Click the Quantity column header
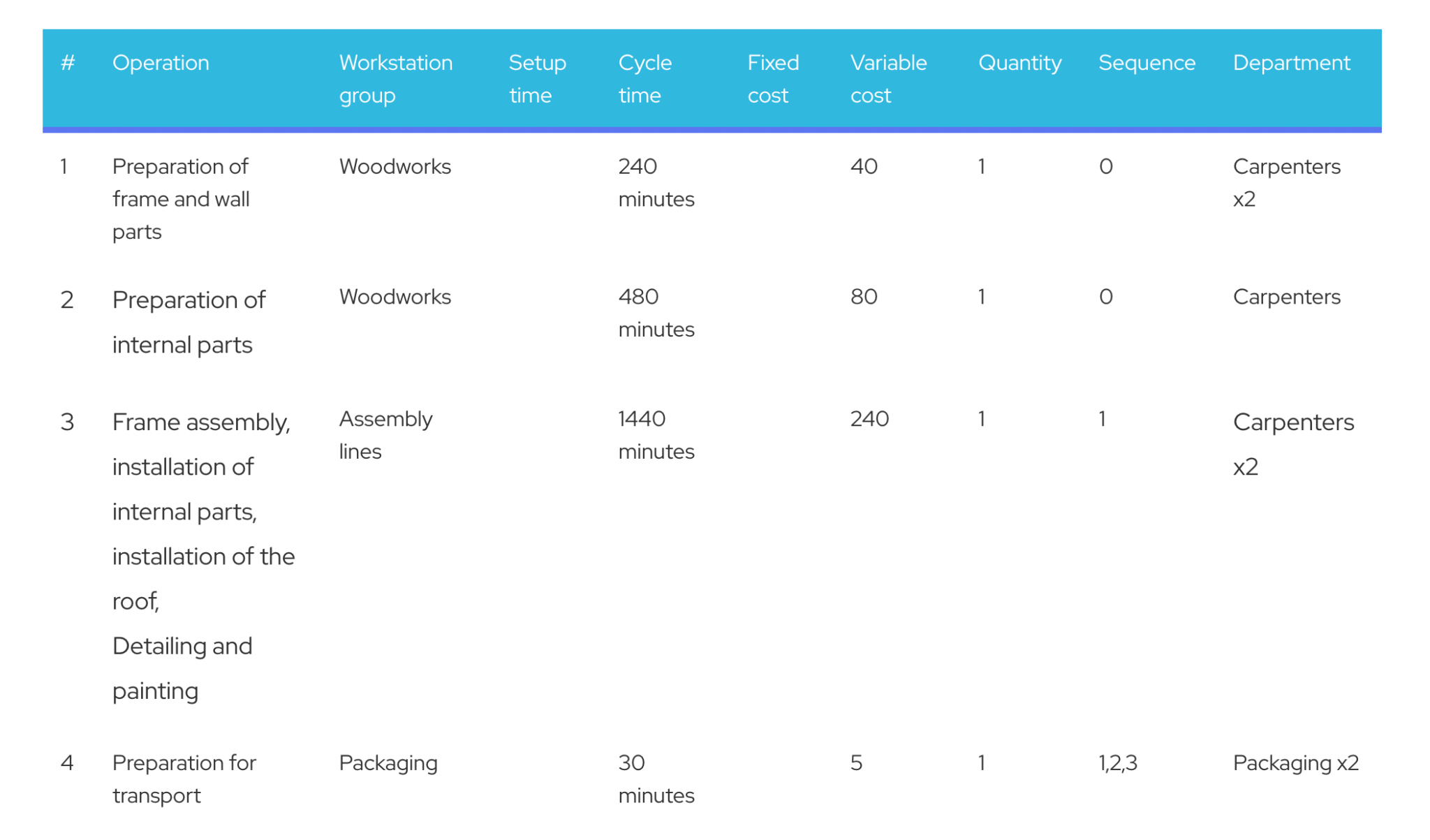 [1019, 63]
